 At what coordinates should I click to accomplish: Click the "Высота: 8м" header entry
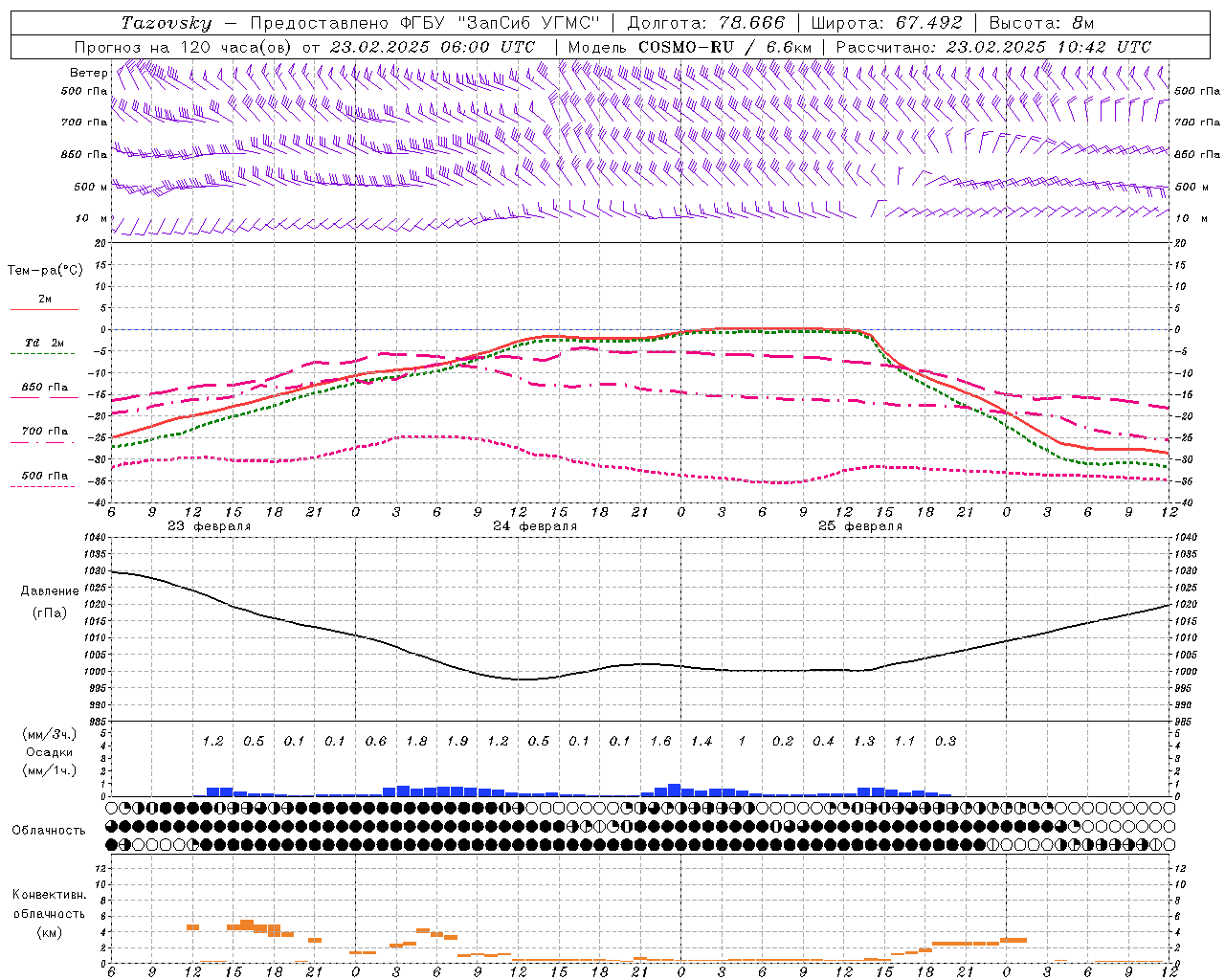pos(1041,23)
